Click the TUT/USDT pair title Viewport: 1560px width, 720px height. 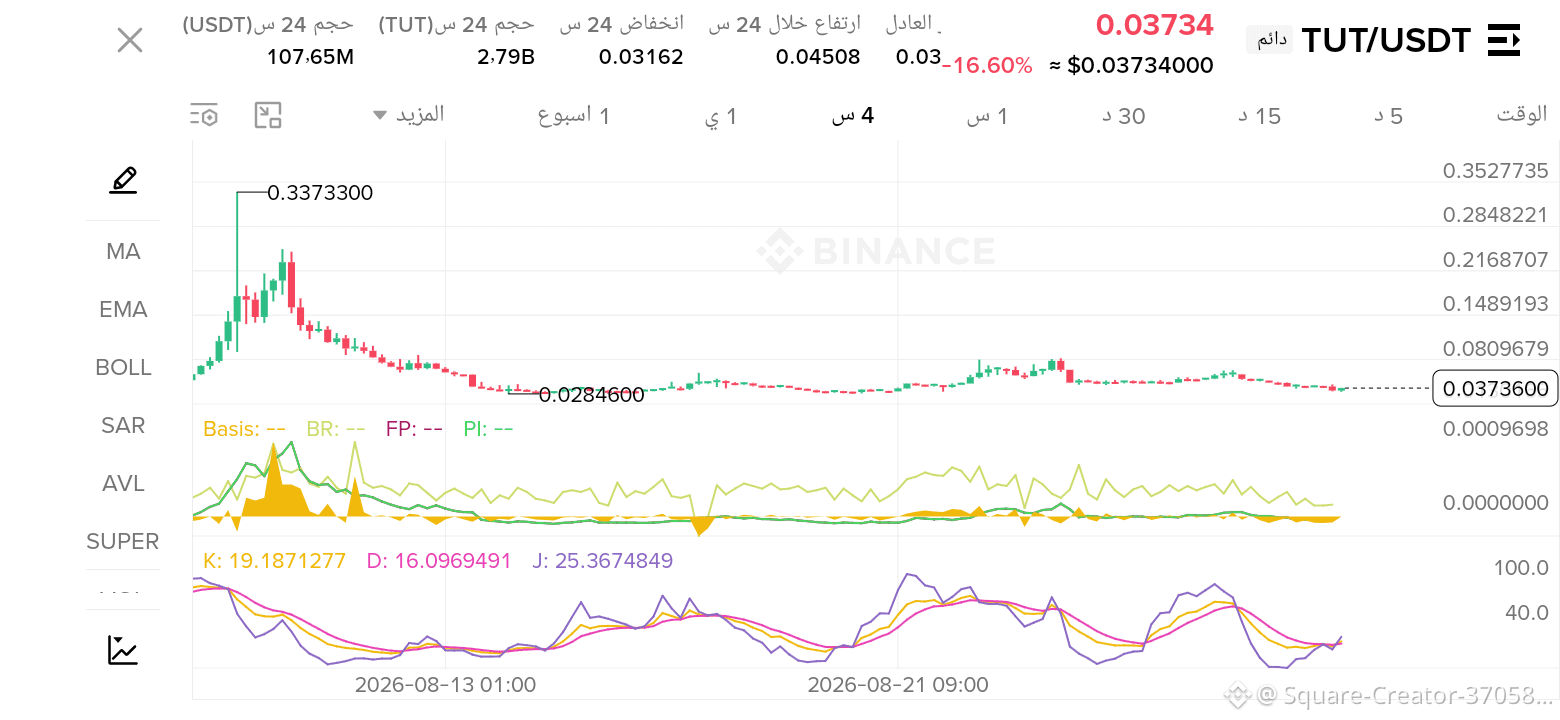(x=1386, y=41)
